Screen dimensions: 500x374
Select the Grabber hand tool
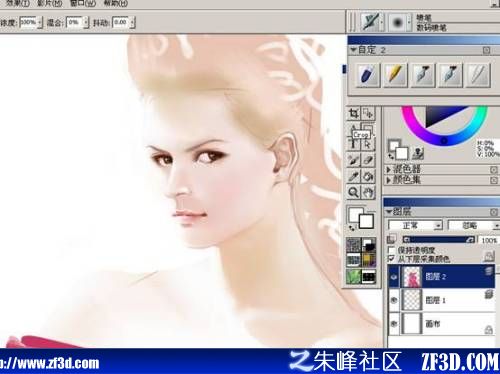368,193
